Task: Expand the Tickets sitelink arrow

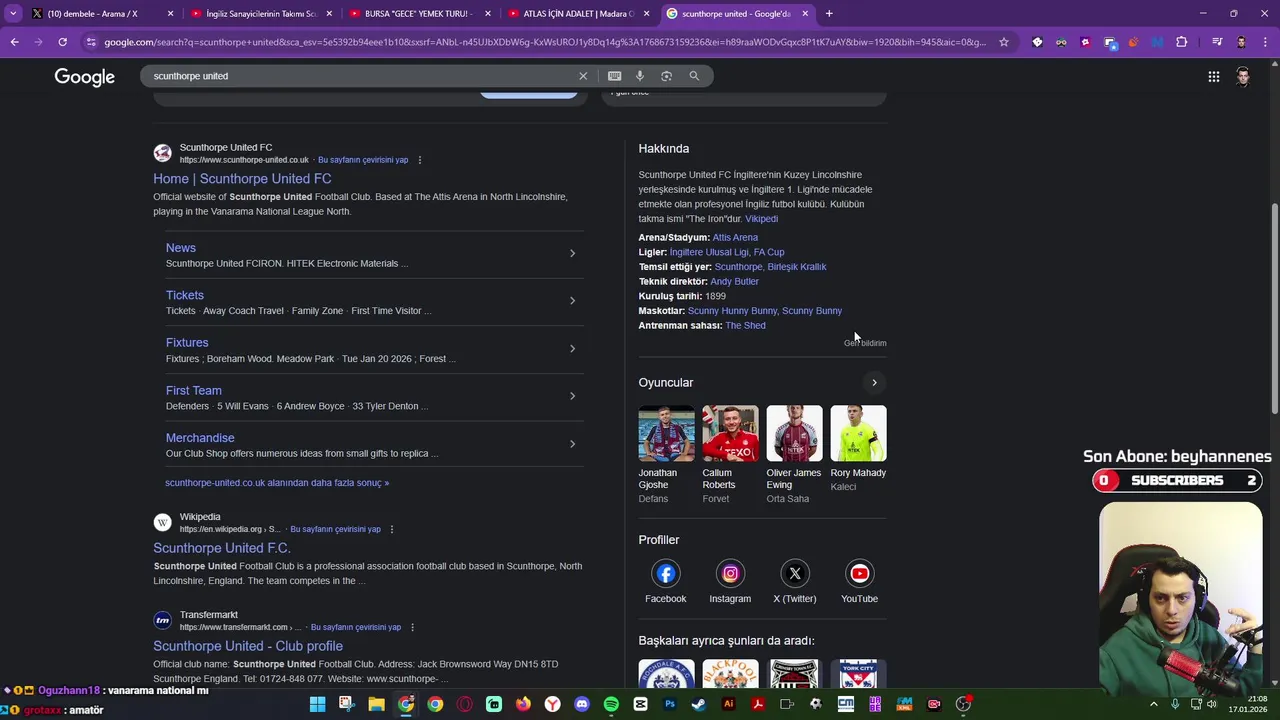Action: pyautogui.click(x=572, y=301)
